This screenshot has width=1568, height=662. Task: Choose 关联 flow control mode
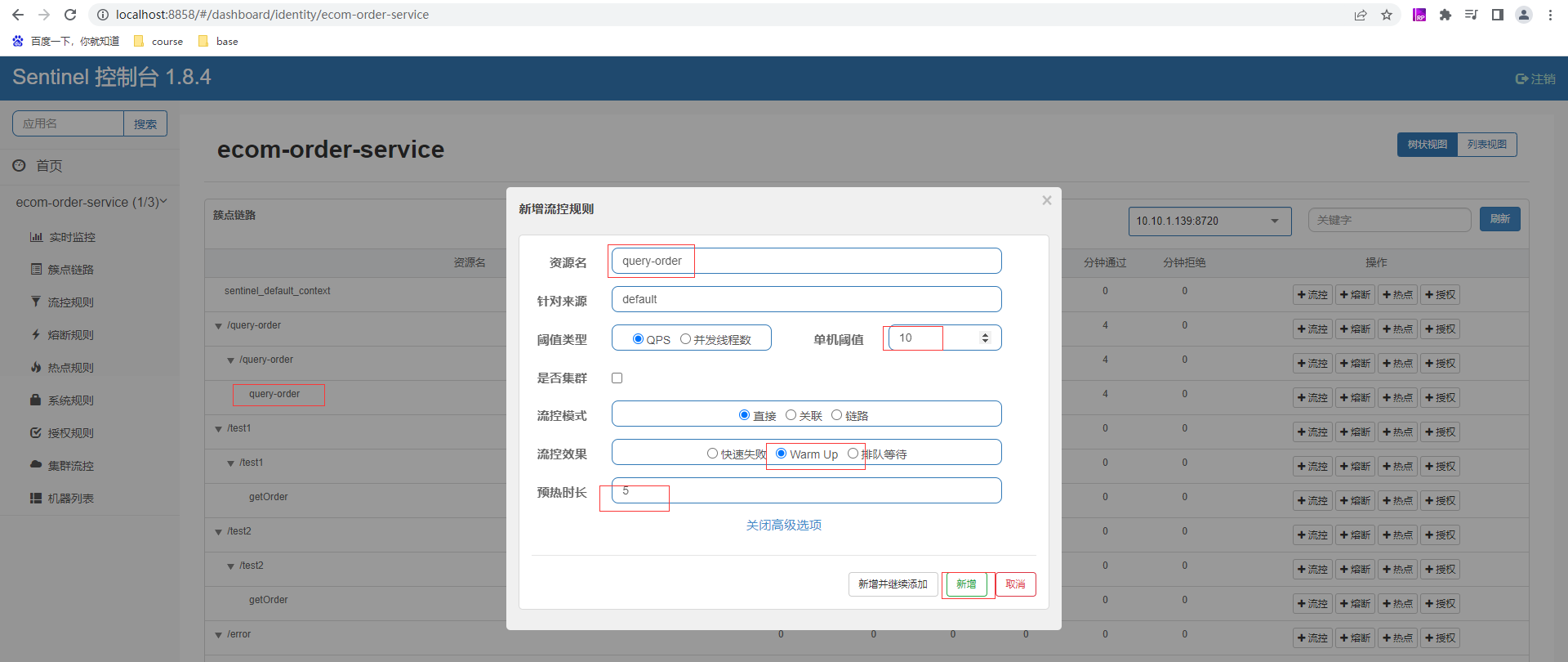791,415
